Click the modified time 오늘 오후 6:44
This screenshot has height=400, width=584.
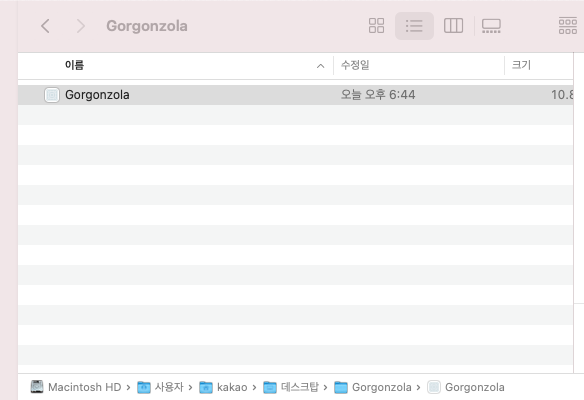(x=378, y=95)
